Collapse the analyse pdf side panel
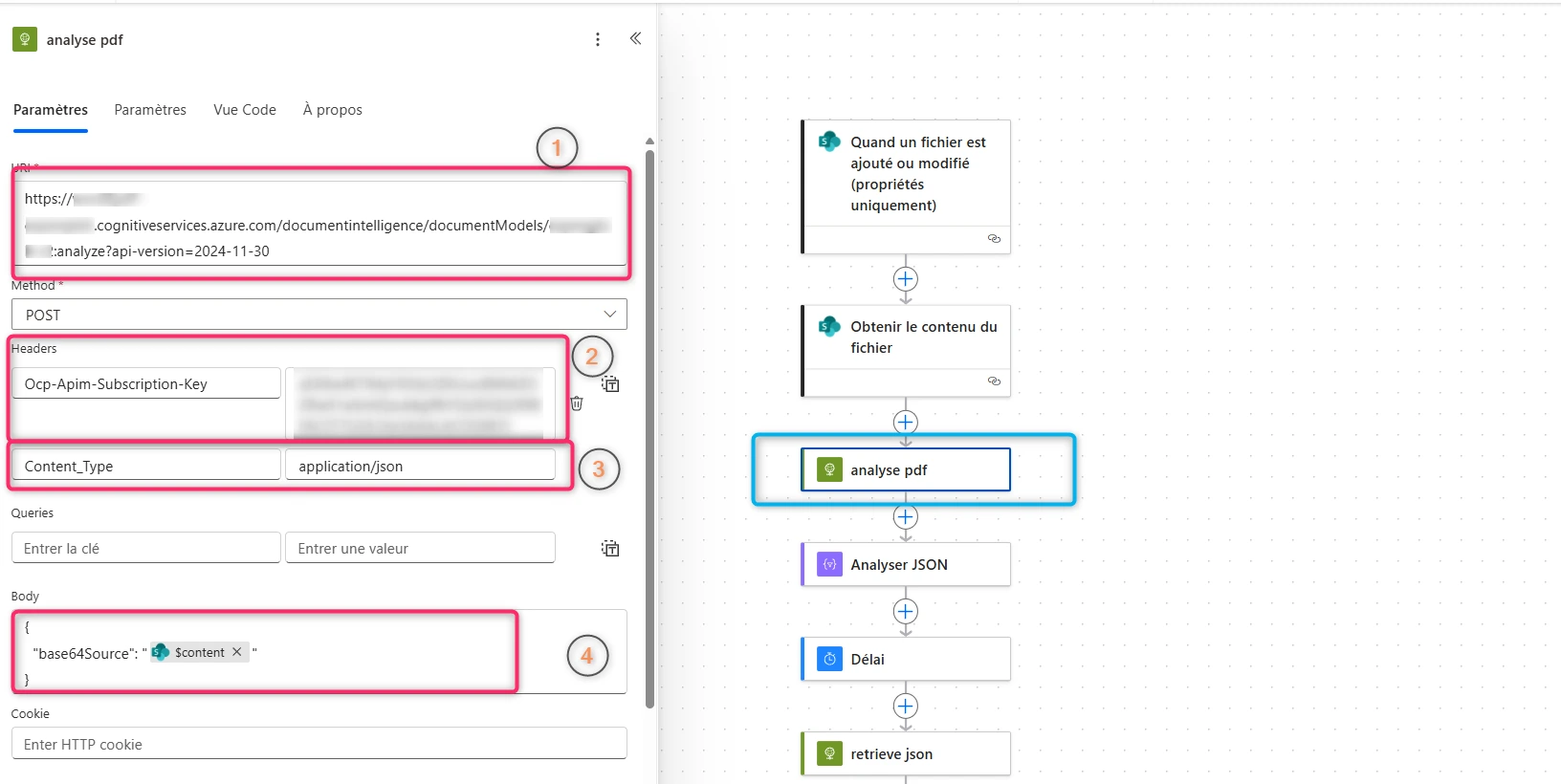The width and height of the screenshot is (1561, 784). point(635,38)
